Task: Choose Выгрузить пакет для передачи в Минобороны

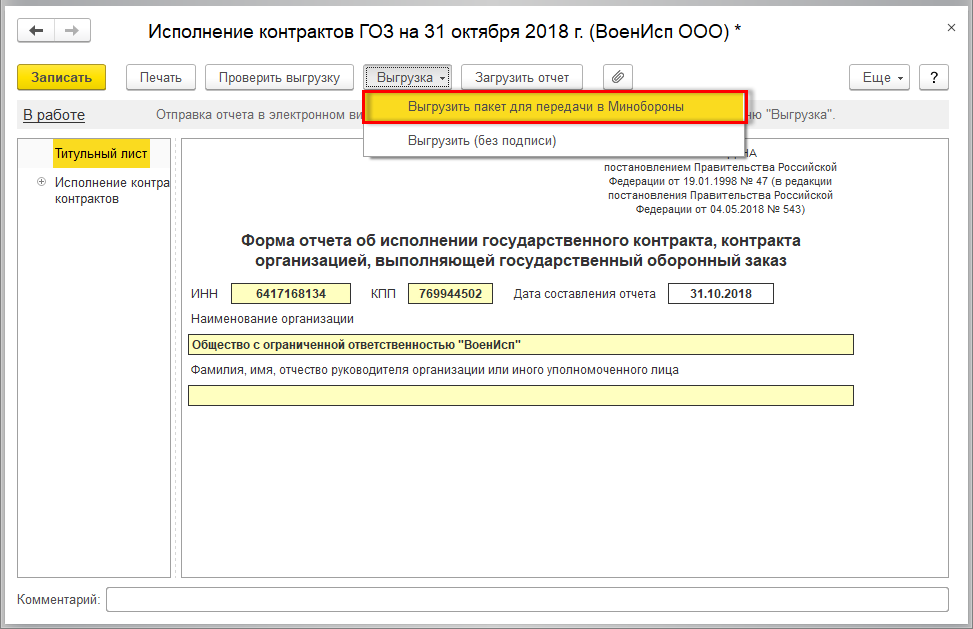Action: pyautogui.click(x=555, y=107)
